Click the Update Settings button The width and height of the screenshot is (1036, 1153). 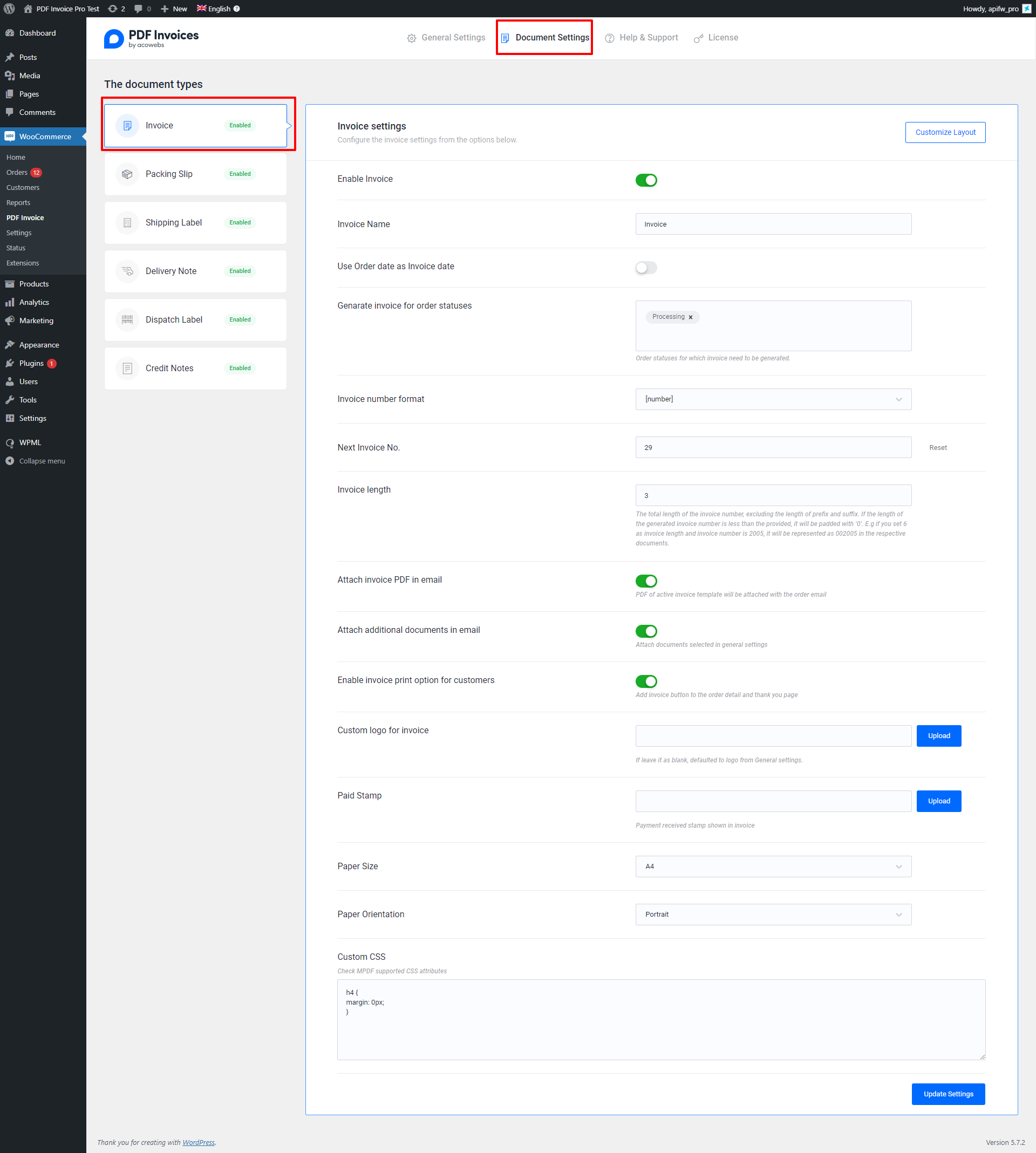pos(948,1093)
